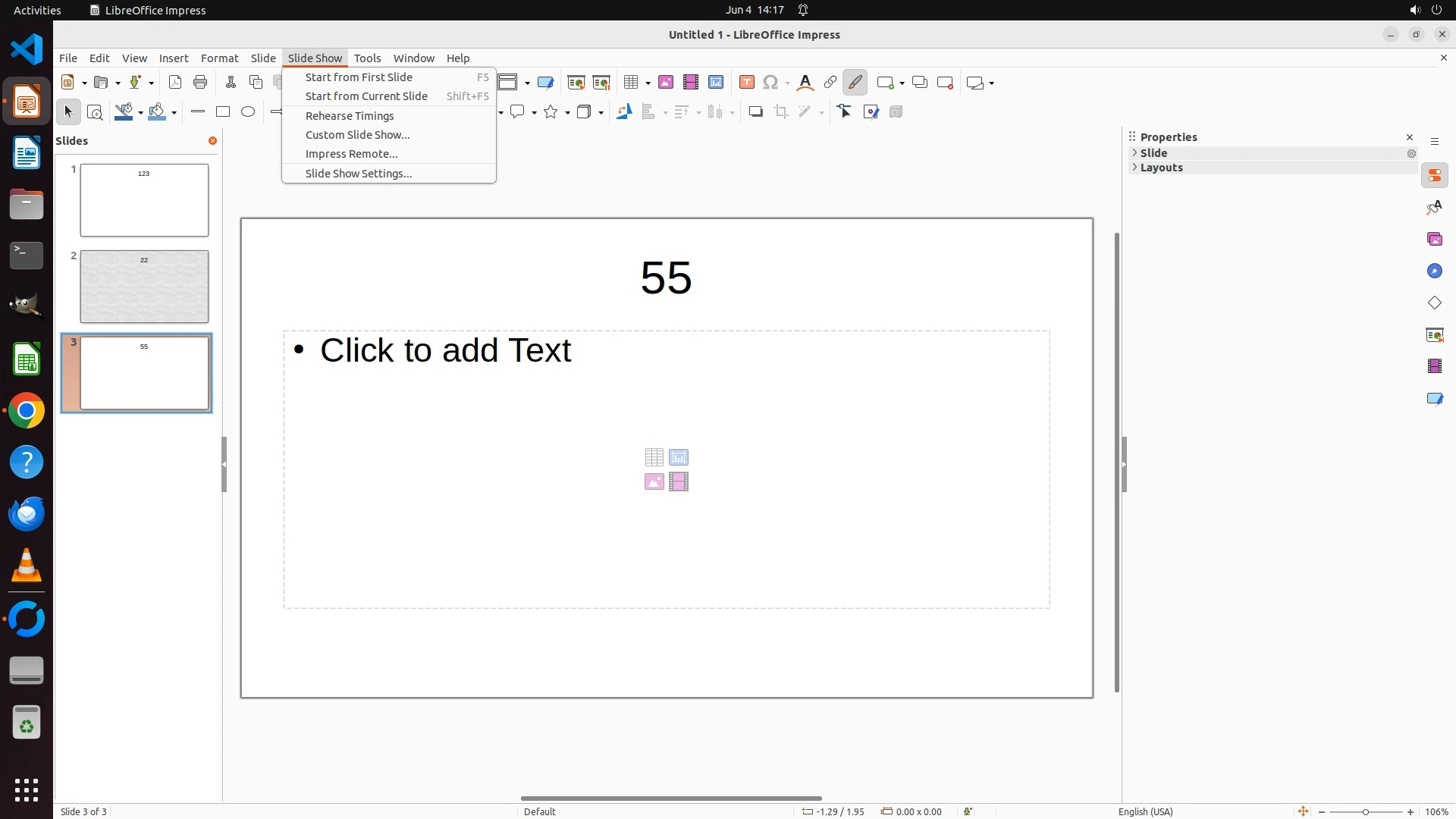
Task: Insert audio or video icon
Action: (x=691, y=83)
